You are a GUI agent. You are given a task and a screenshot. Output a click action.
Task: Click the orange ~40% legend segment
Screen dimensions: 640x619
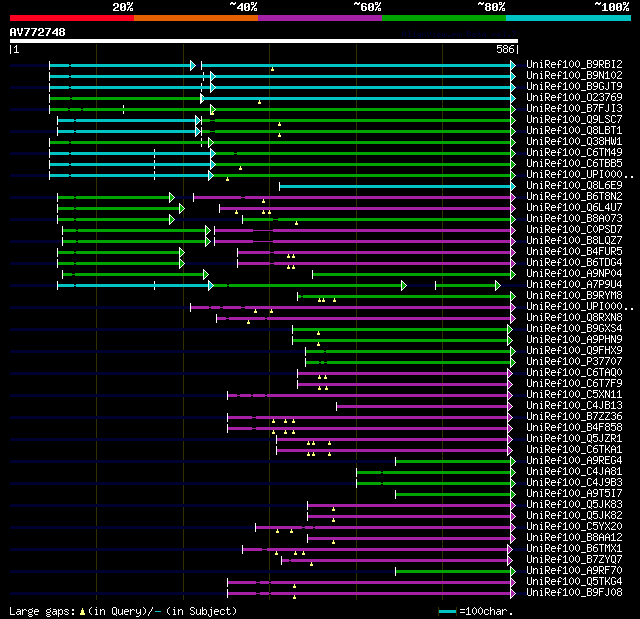point(196,18)
